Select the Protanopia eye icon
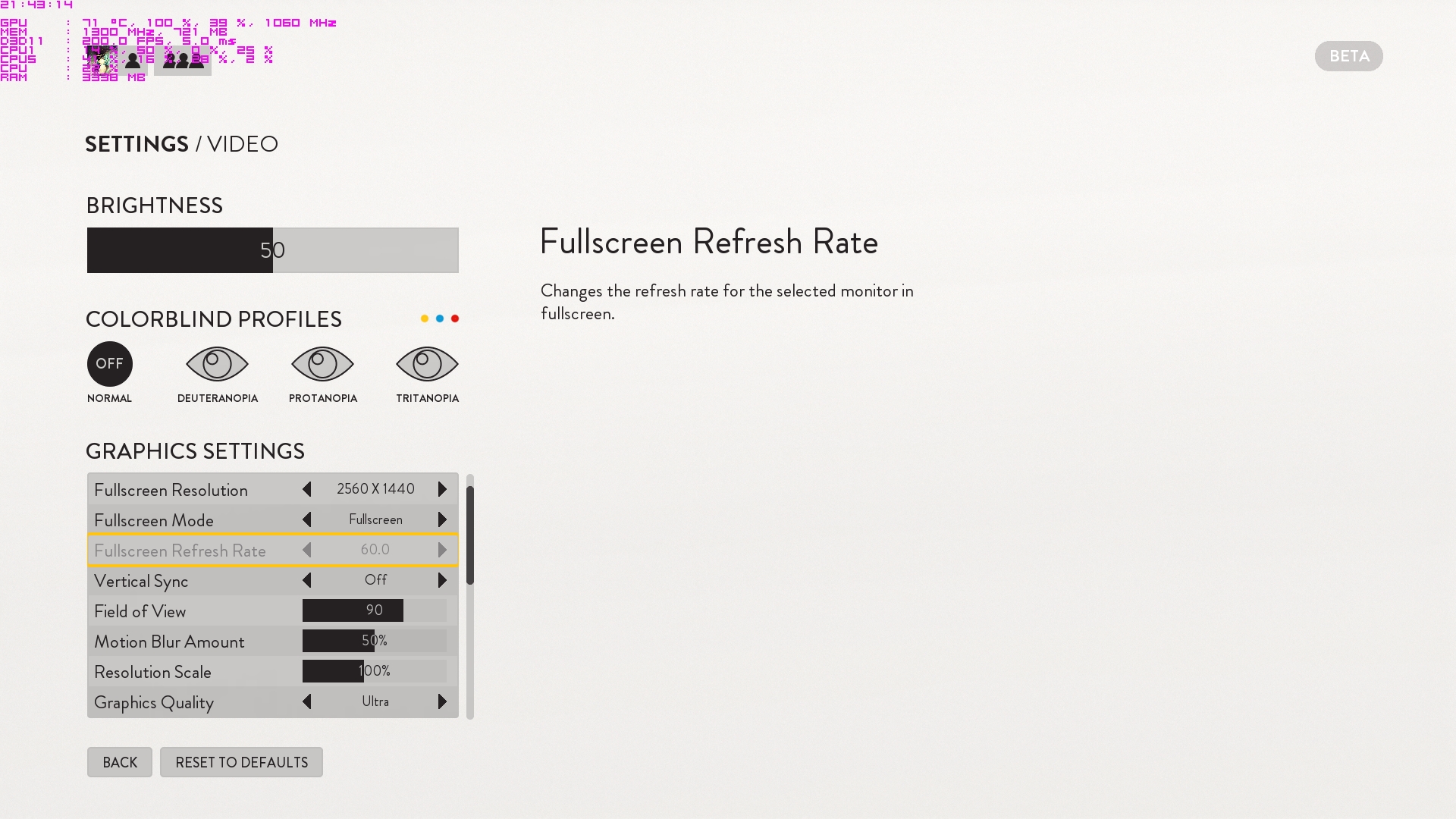 [322, 365]
